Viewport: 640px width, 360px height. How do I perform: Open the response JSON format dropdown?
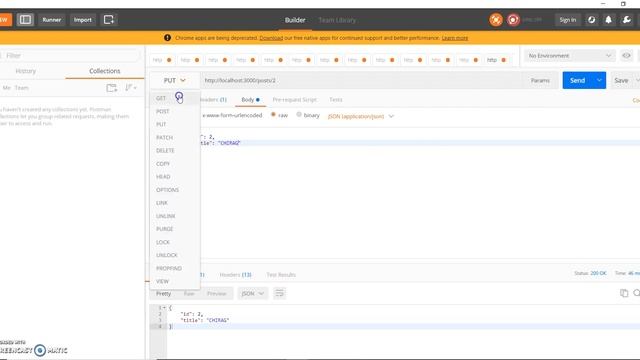click(253, 293)
